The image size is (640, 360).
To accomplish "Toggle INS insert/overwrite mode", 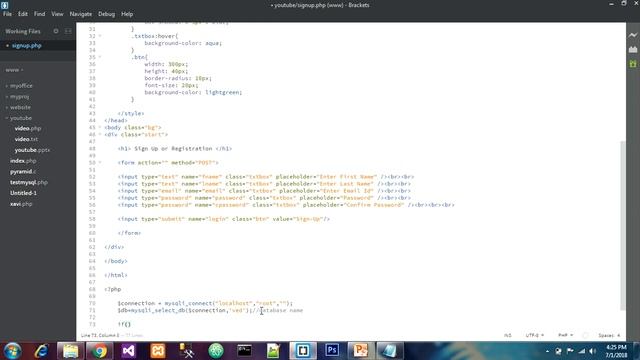I will pos(507,335).
